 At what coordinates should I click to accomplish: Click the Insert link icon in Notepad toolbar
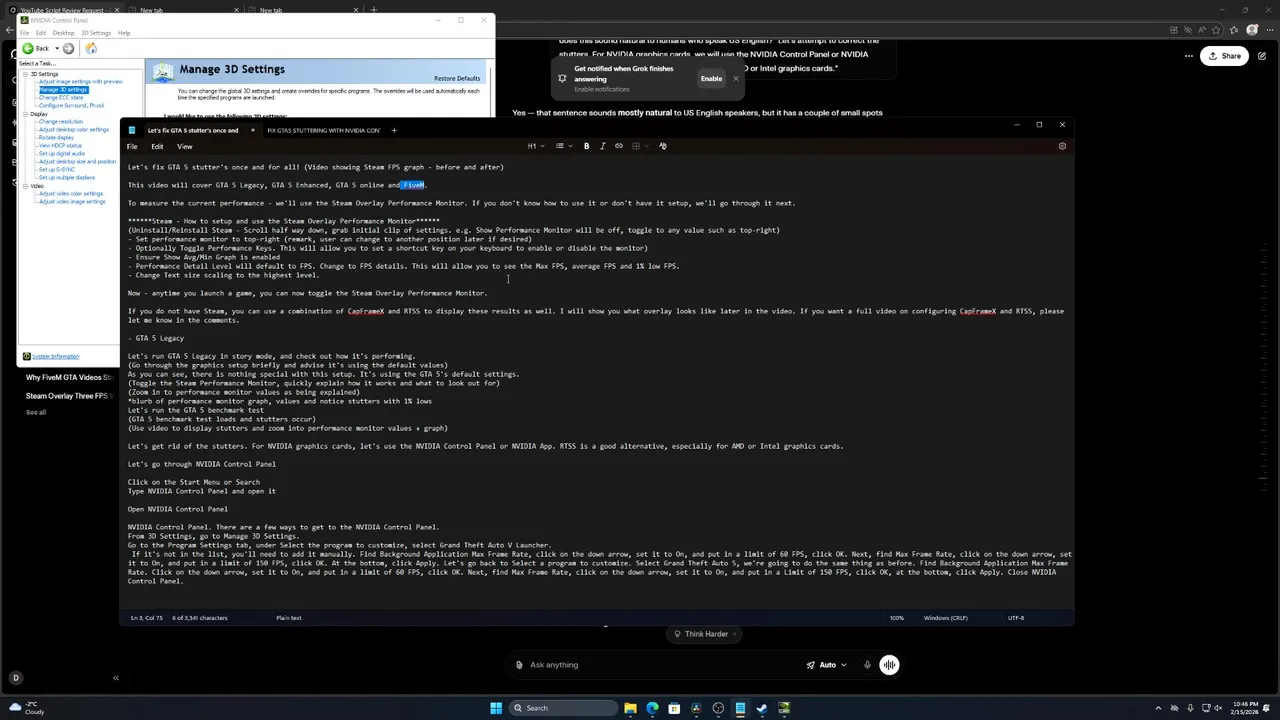pos(619,146)
